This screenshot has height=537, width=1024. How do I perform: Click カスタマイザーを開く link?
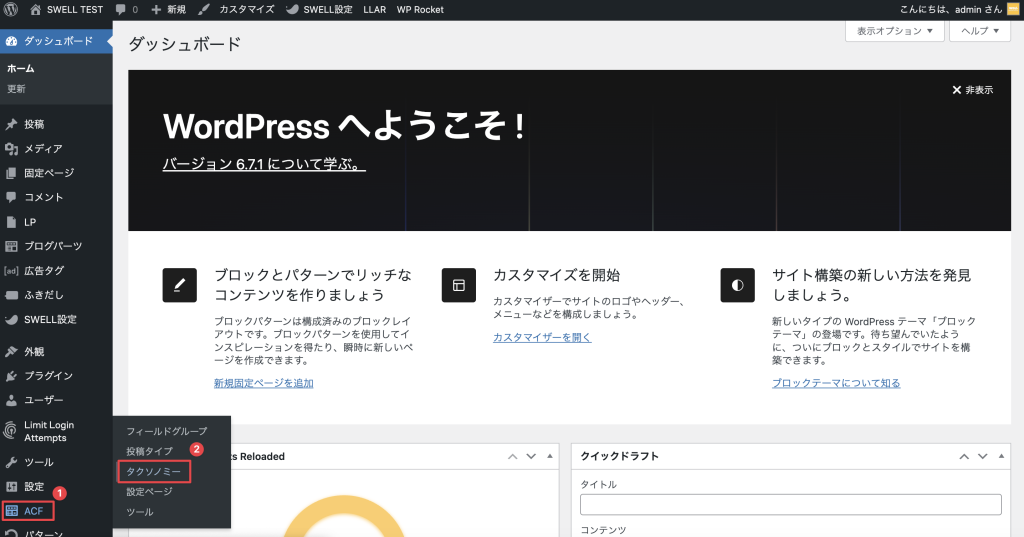(542, 337)
